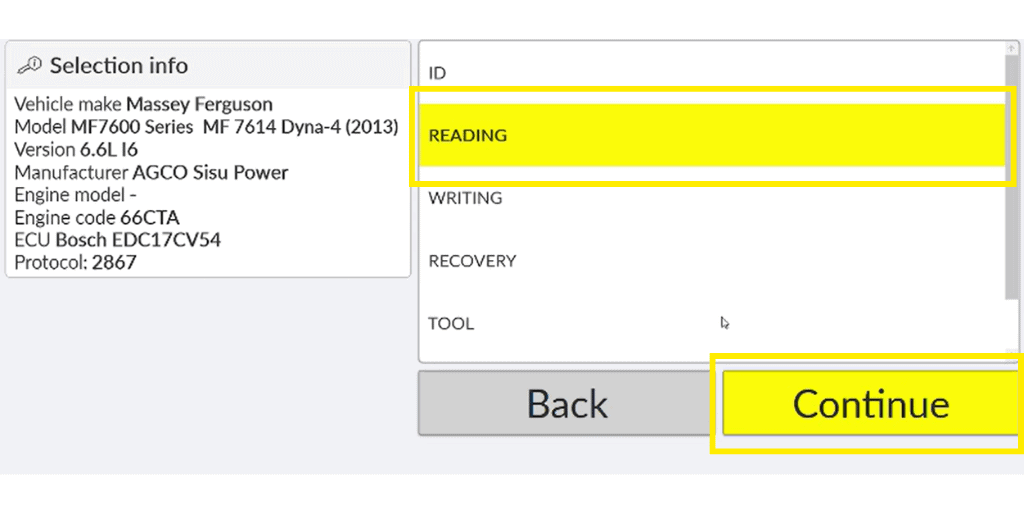Screen dimensions: 1024x513
Task: Click the ECU Bosch EDC17CV54 line
Action: (x=117, y=240)
